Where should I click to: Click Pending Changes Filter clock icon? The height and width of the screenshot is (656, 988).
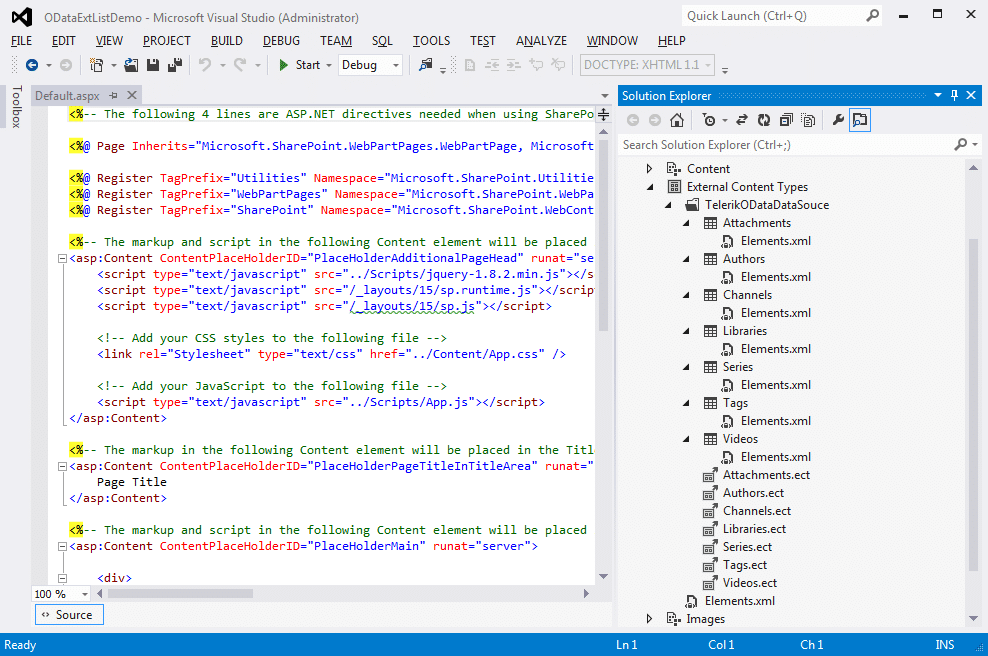click(x=709, y=120)
